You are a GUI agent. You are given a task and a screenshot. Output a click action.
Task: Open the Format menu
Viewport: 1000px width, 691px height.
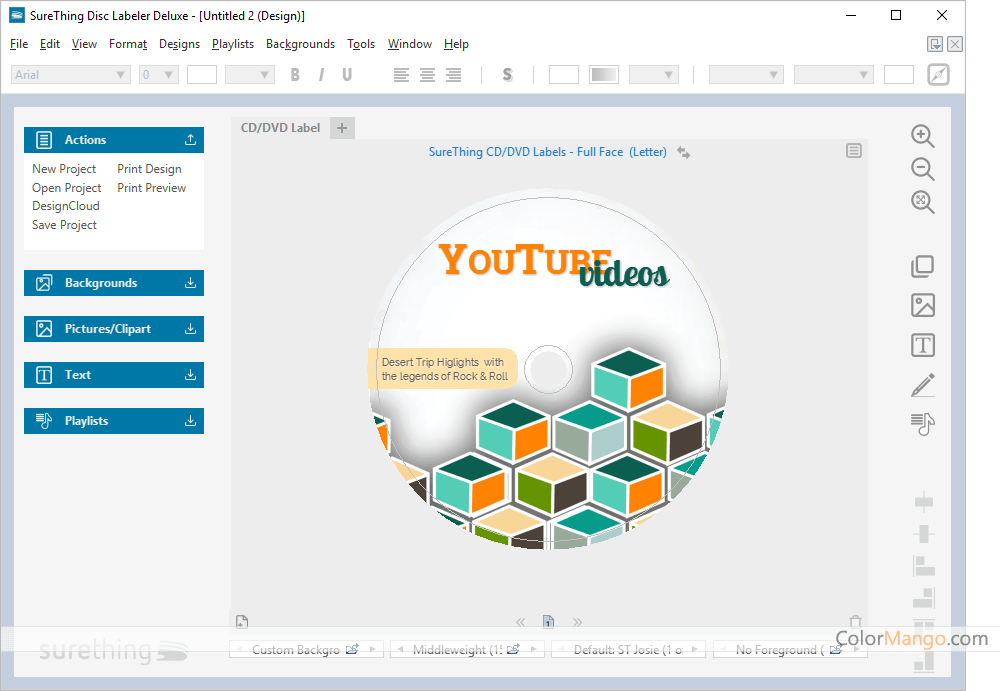point(128,44)
